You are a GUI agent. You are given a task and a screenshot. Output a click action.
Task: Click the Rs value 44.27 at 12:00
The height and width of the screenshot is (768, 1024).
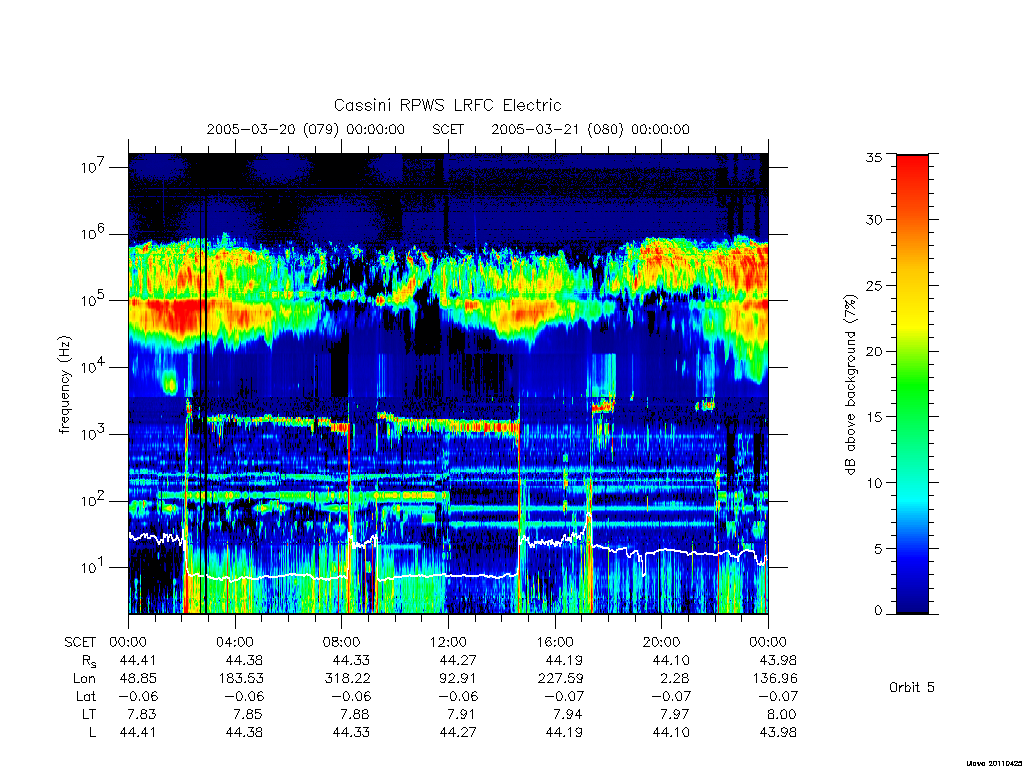coord(457,660)
